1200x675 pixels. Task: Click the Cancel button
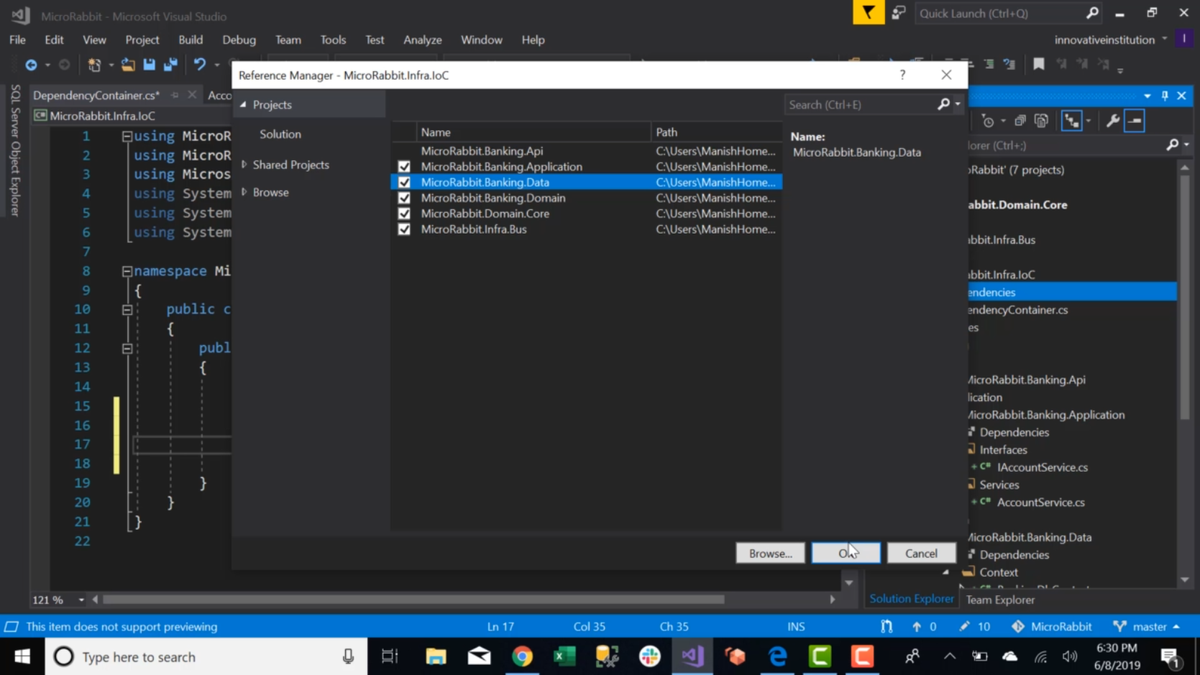point(921,553)
